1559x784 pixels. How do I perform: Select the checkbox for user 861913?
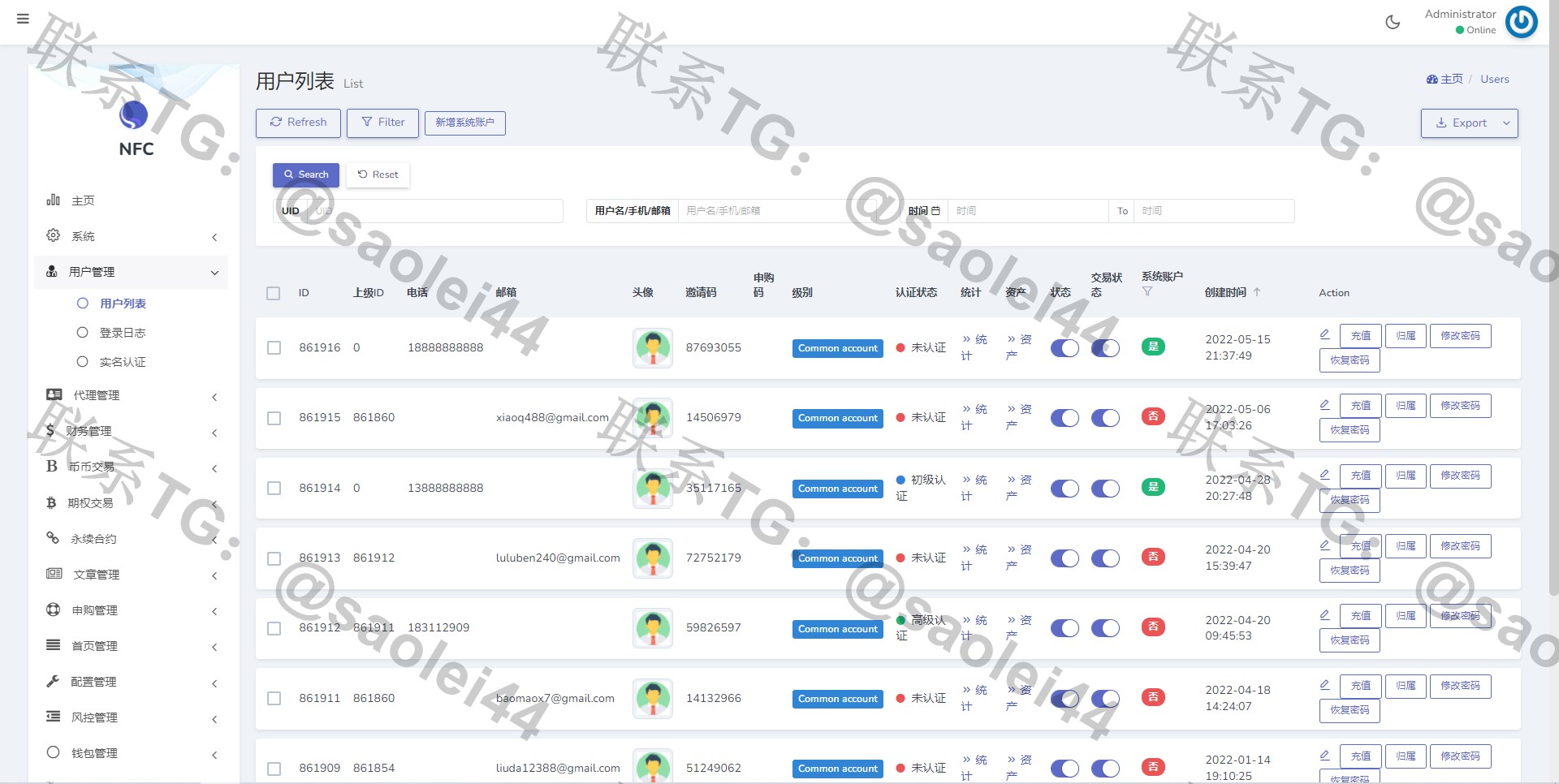pos(274,558)
